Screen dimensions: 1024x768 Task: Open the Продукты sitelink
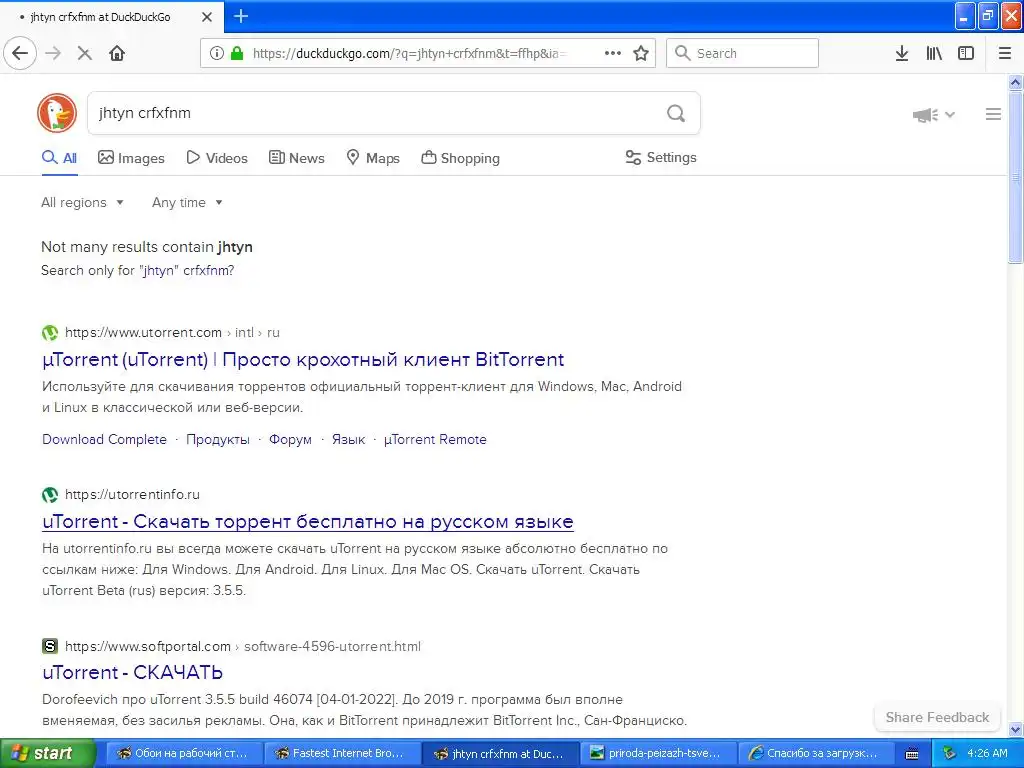[218, 440]
